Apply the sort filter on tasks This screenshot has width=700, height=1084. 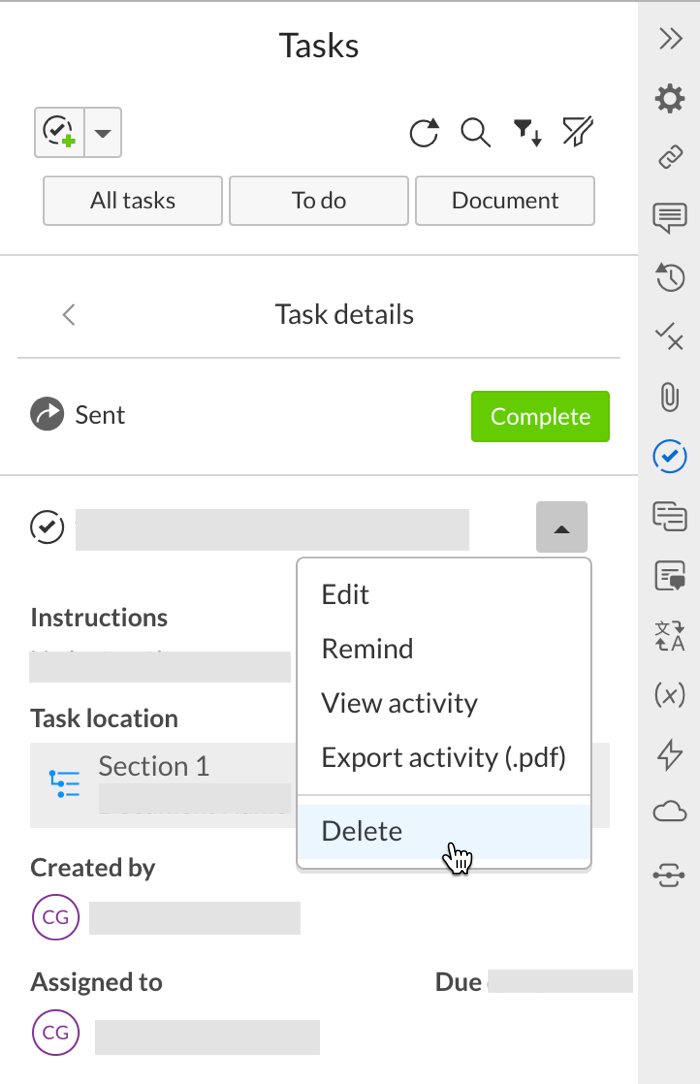[527, 133]
